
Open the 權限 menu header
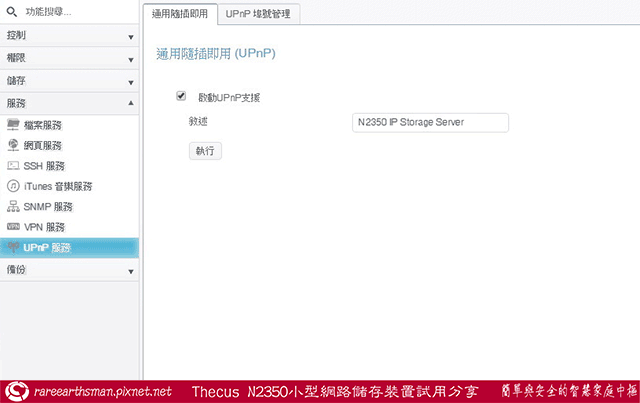(69, 58)
